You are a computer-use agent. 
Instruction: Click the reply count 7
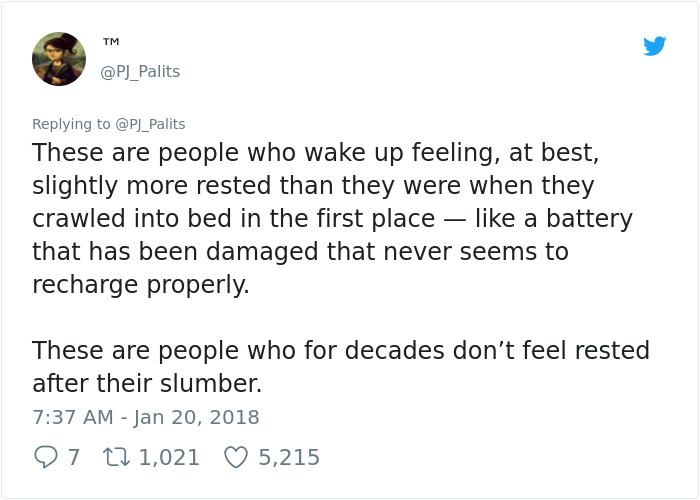click(x=73, y=457)
